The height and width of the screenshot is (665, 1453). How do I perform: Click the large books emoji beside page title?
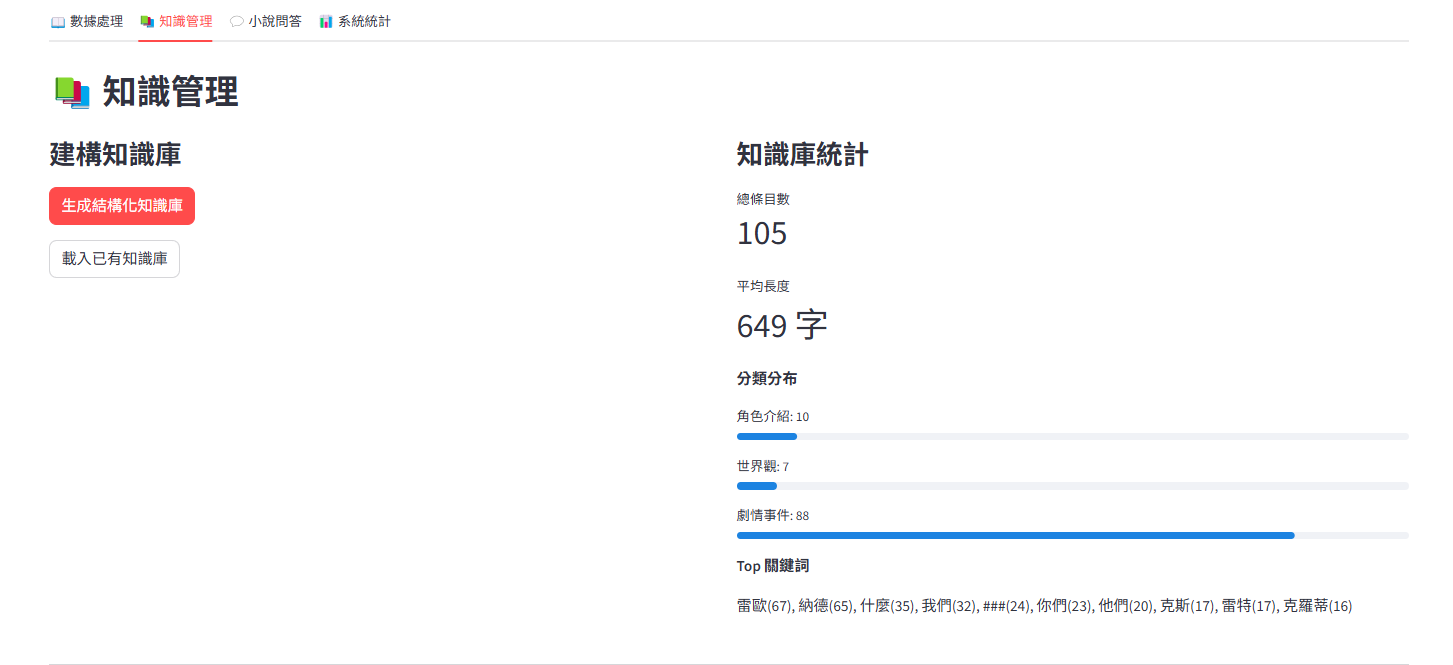pyautogui.click(x=72, y=93)
